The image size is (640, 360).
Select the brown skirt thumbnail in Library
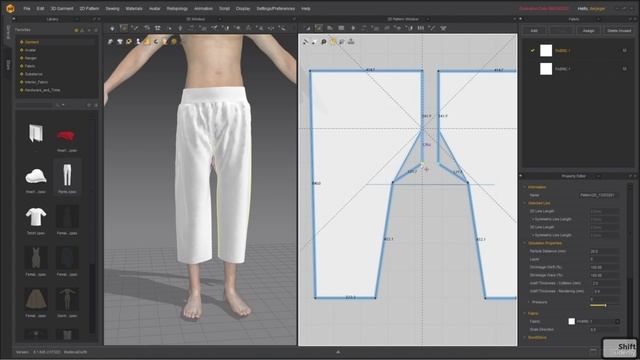pyautogui.click(x=36, y=298)
